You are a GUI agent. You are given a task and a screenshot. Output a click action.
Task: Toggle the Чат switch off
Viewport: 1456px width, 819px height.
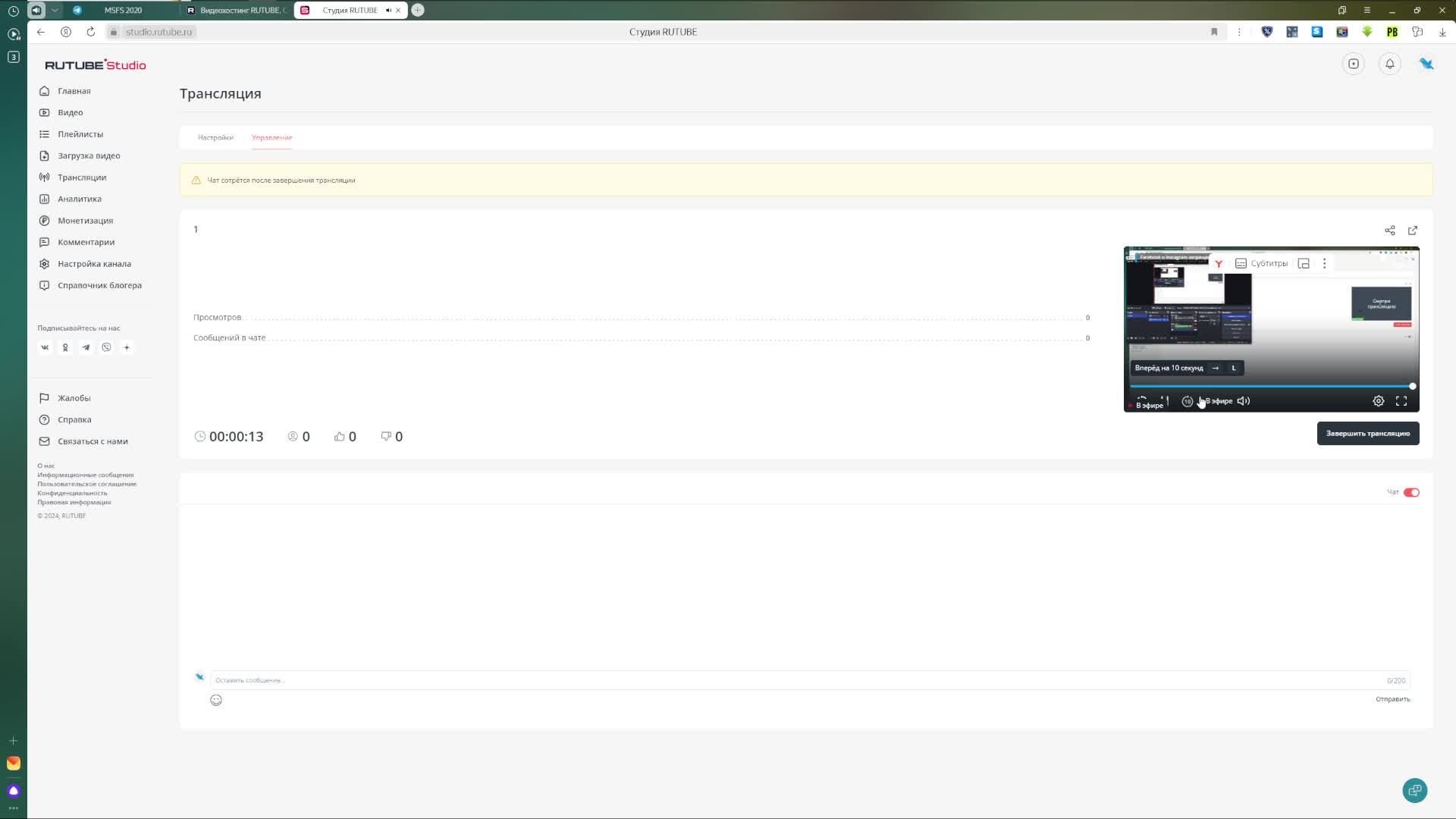[x=1410, y=492]
